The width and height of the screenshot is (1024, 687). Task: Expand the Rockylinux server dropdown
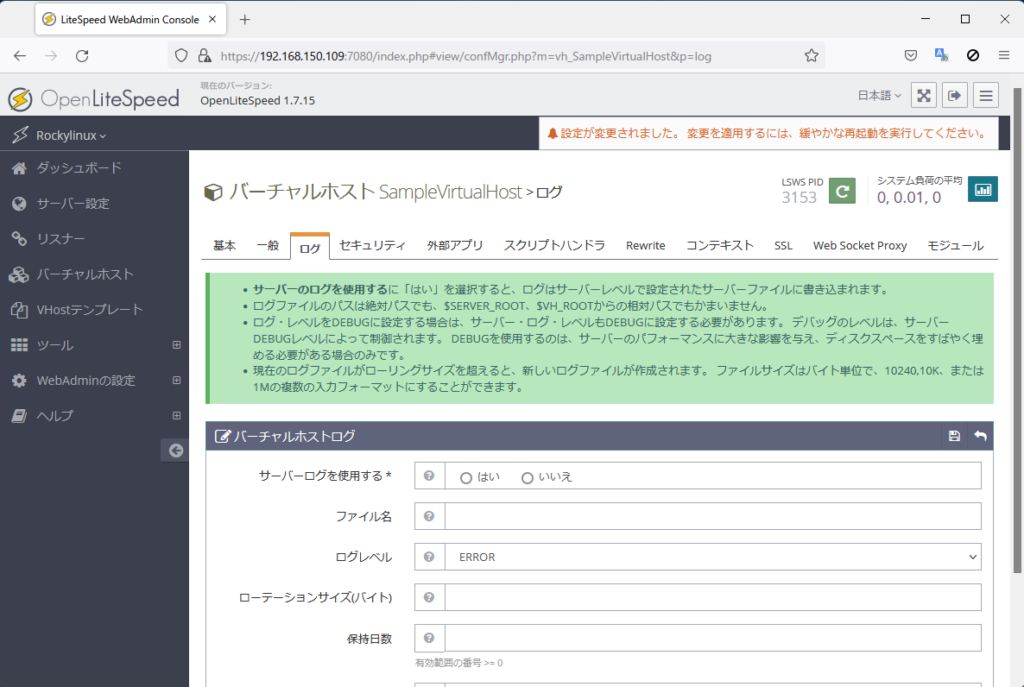pos(70,135)
